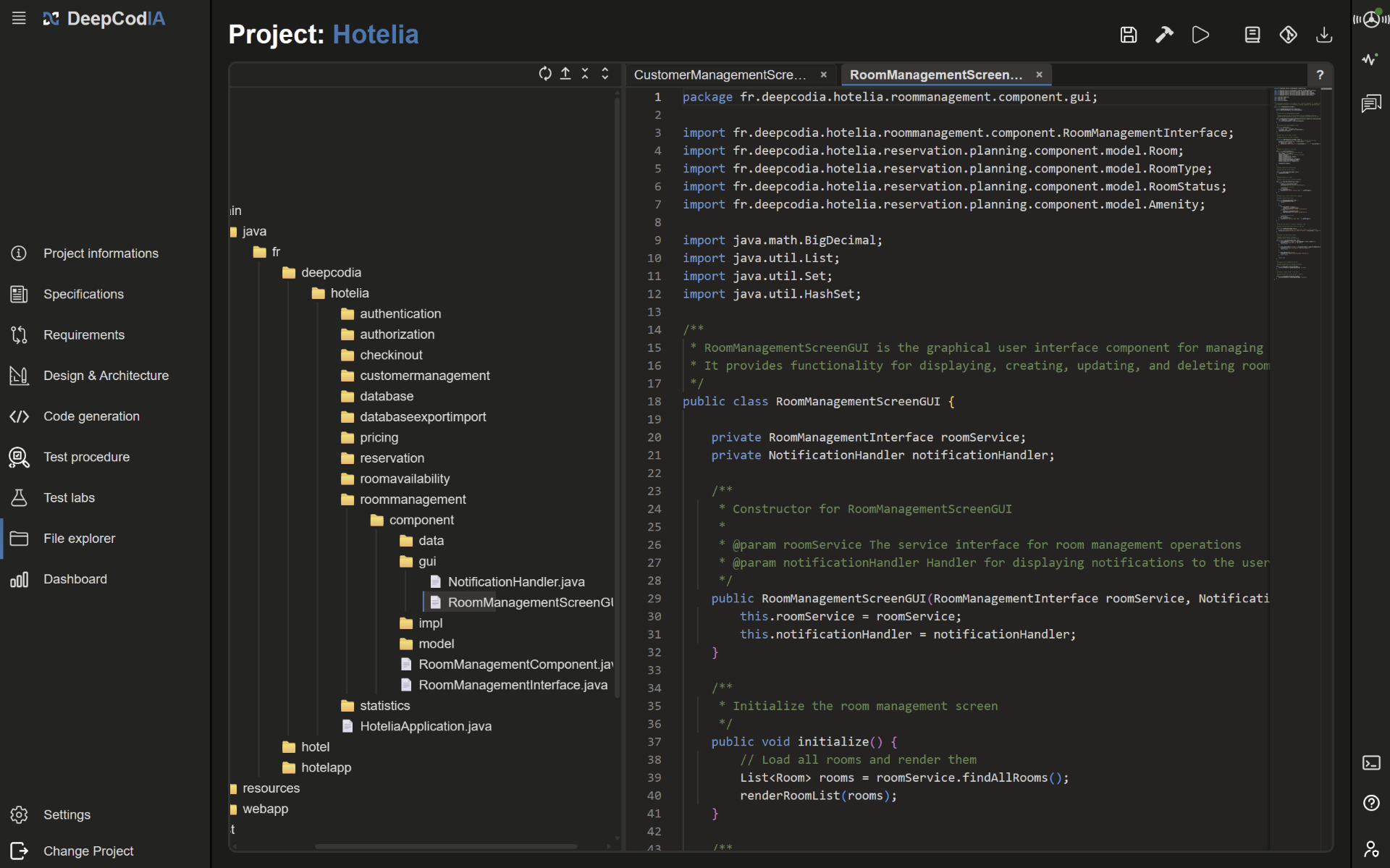Screen dimensions: 1390x868
Task: Click the git diamond icon
Action: pyautogui.click(x=1288, y=35)
